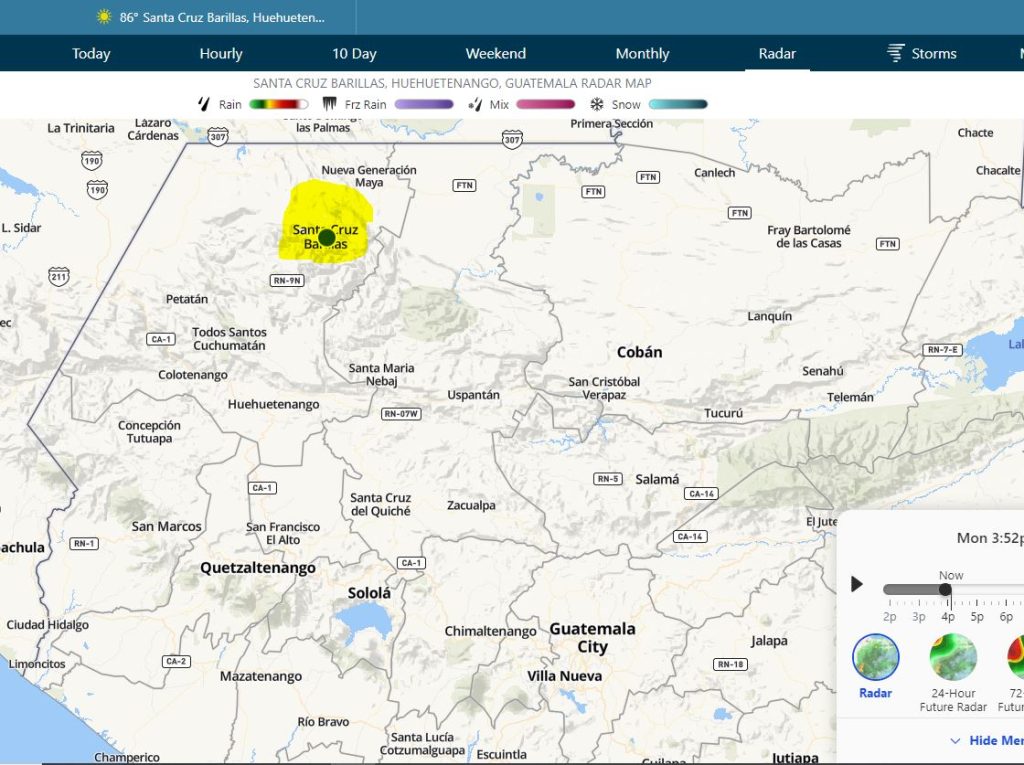The image size is (1024, 765).
Task: Switch to the Monthly tab
Action: click(x=642, y=54)
